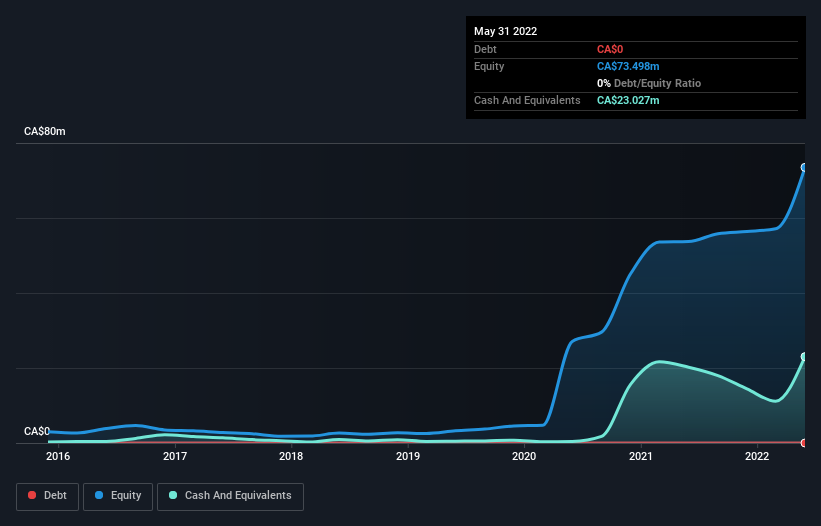Click the Equity row label in tooltip

pos(489,66)
